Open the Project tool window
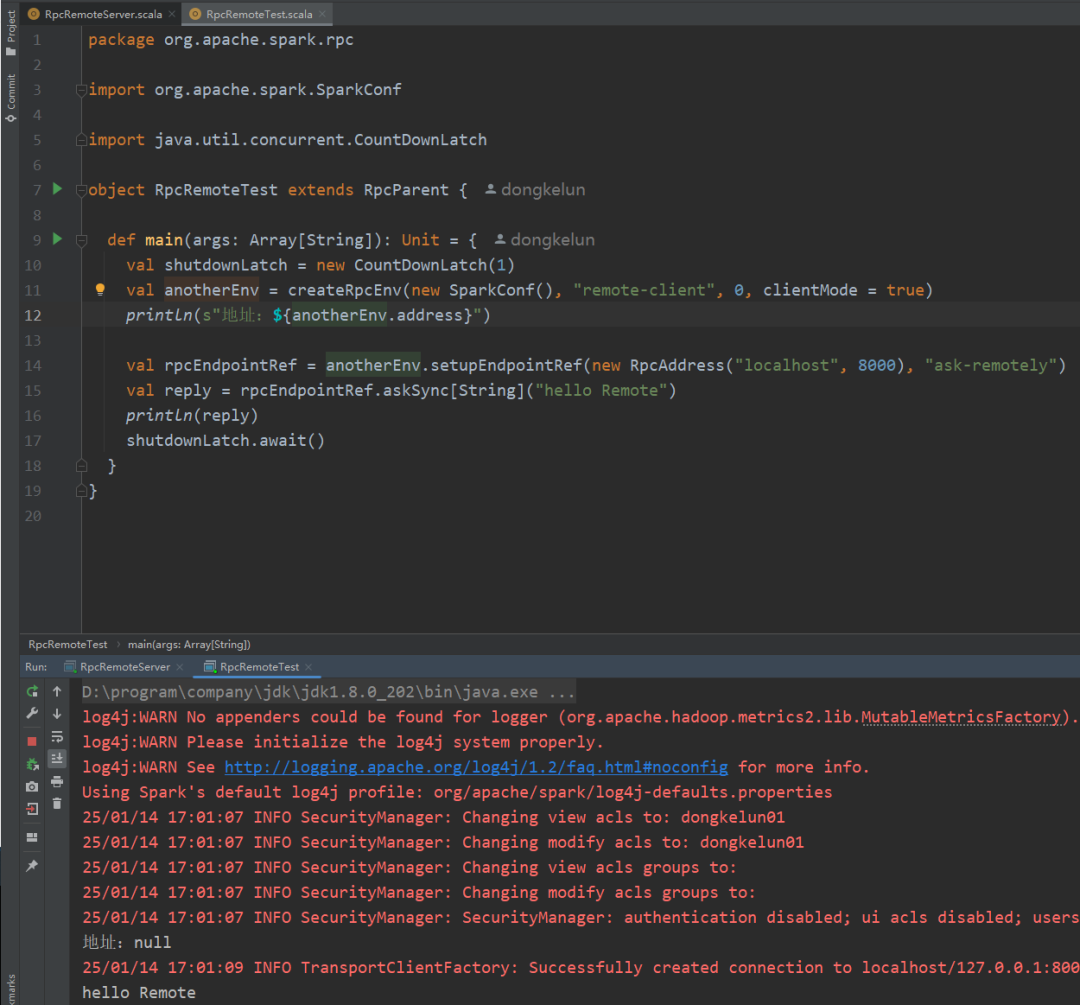This screenshot has width=1080, height=1005. pos(10,35)
